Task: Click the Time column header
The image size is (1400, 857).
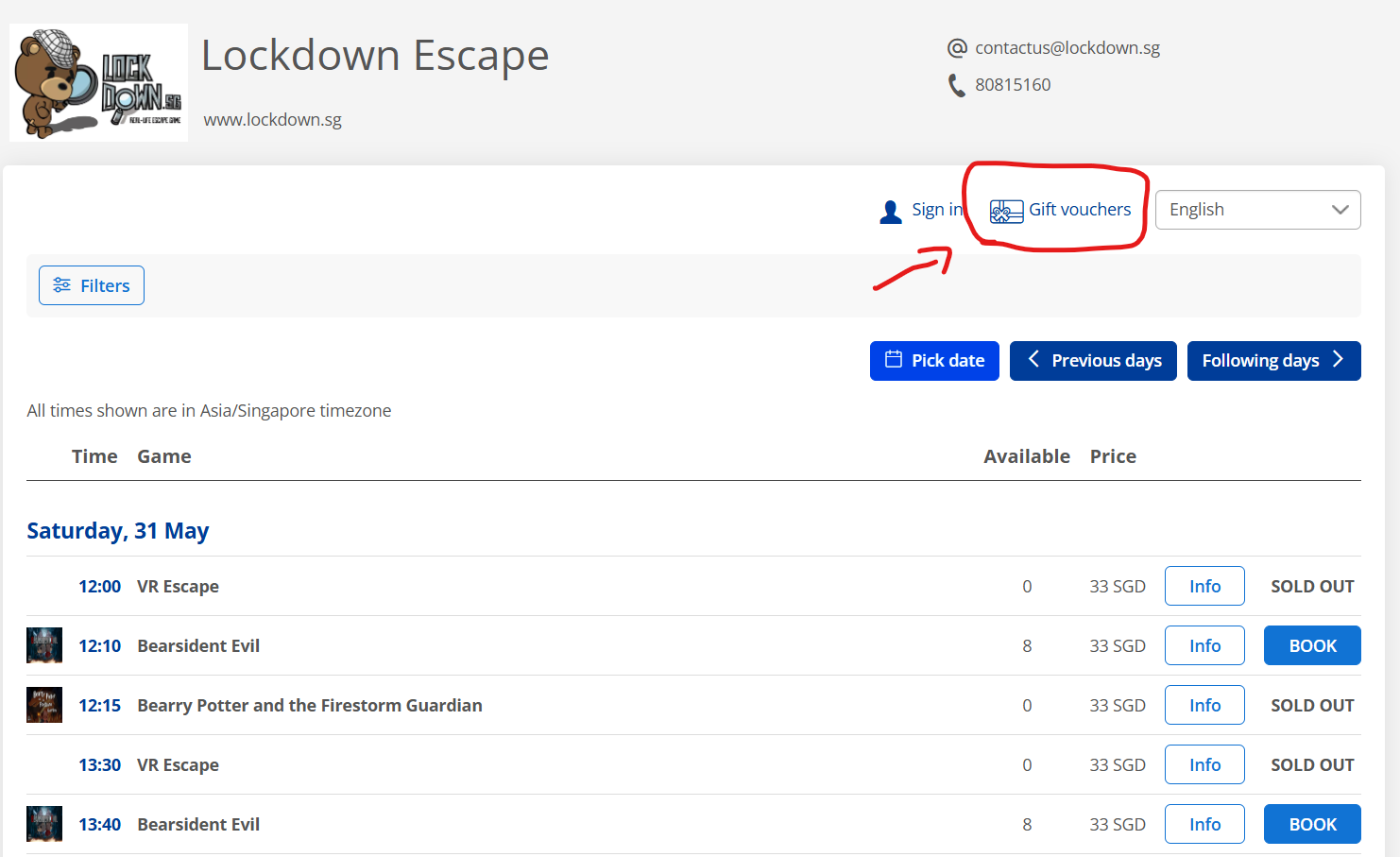Action: [x=94, y=456]
